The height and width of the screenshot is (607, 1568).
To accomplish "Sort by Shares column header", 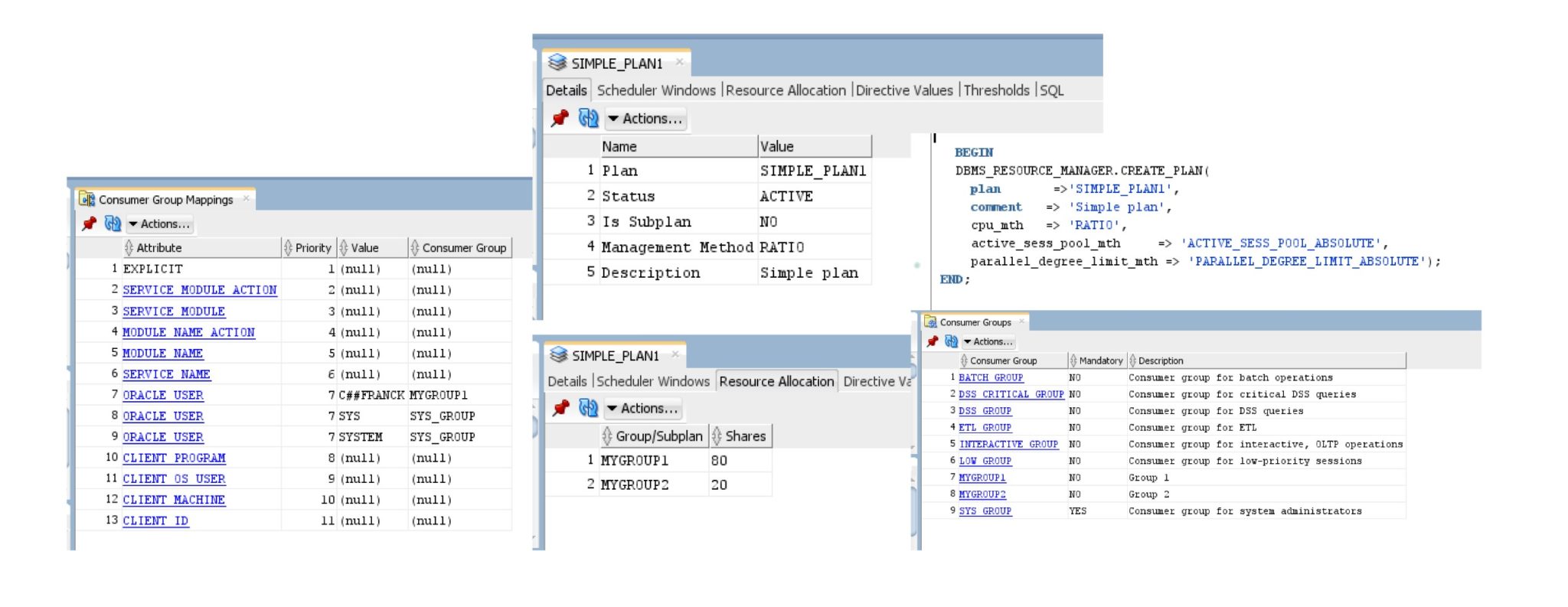I will pos(740,436).
